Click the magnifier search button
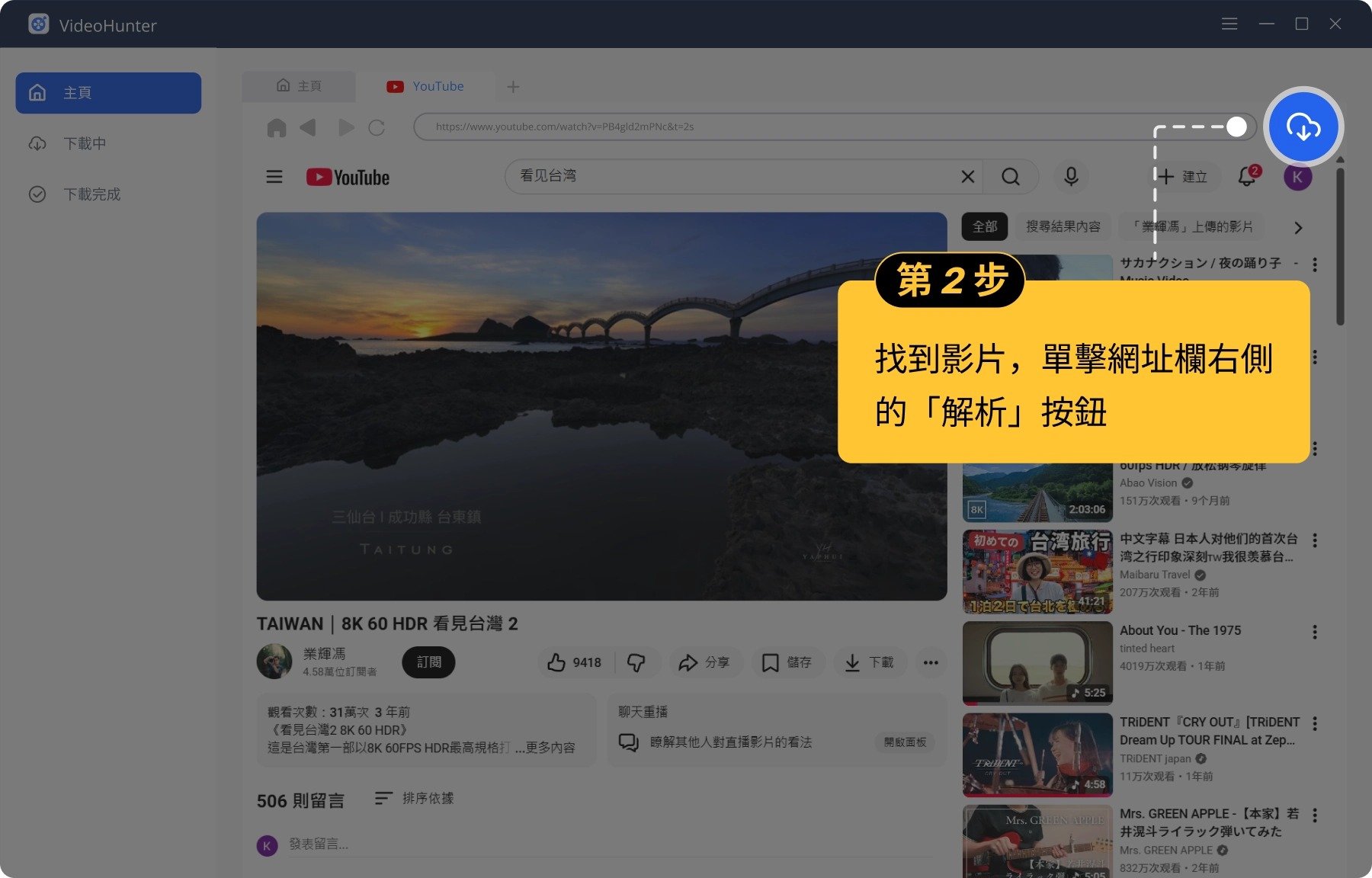Viewport: 1372px width, 878px height. click(x=1011, y=177)
